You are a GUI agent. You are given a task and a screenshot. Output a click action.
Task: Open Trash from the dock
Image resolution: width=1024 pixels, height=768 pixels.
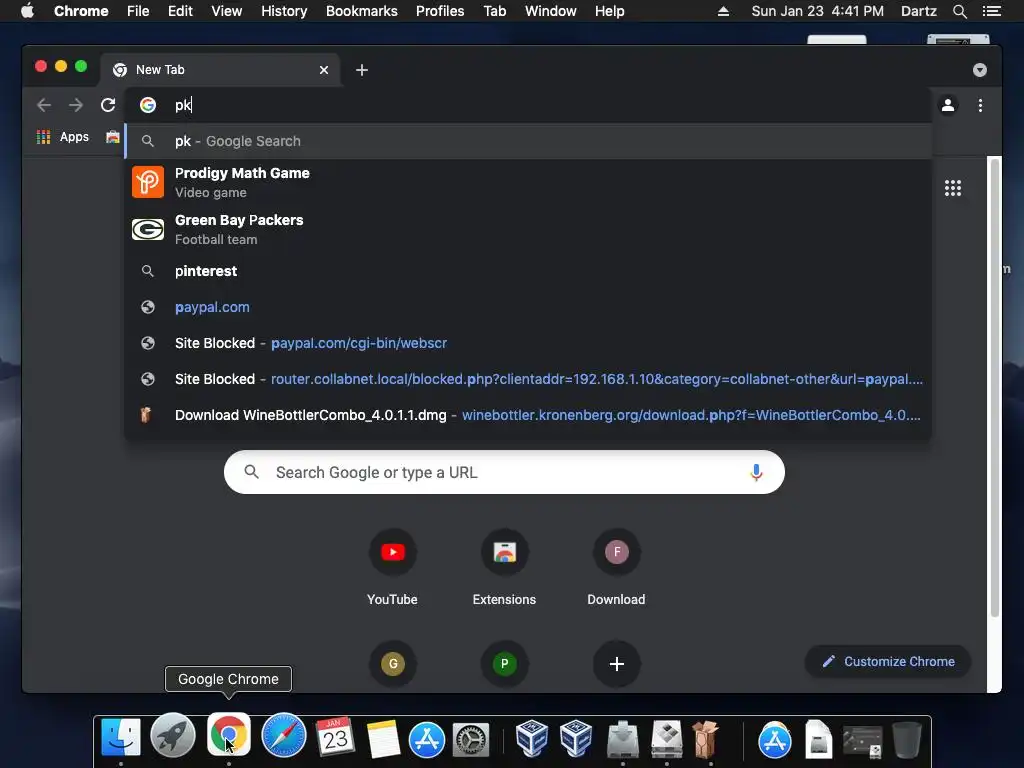pos(906,739)
